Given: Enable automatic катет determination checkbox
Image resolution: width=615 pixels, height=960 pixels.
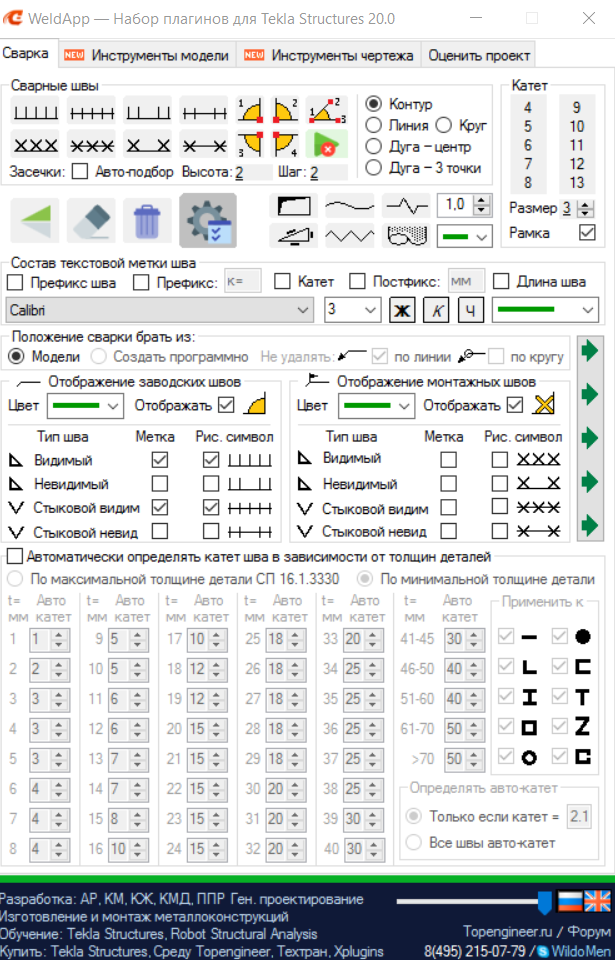Looking at the screenshot, I should coord(15,557).
